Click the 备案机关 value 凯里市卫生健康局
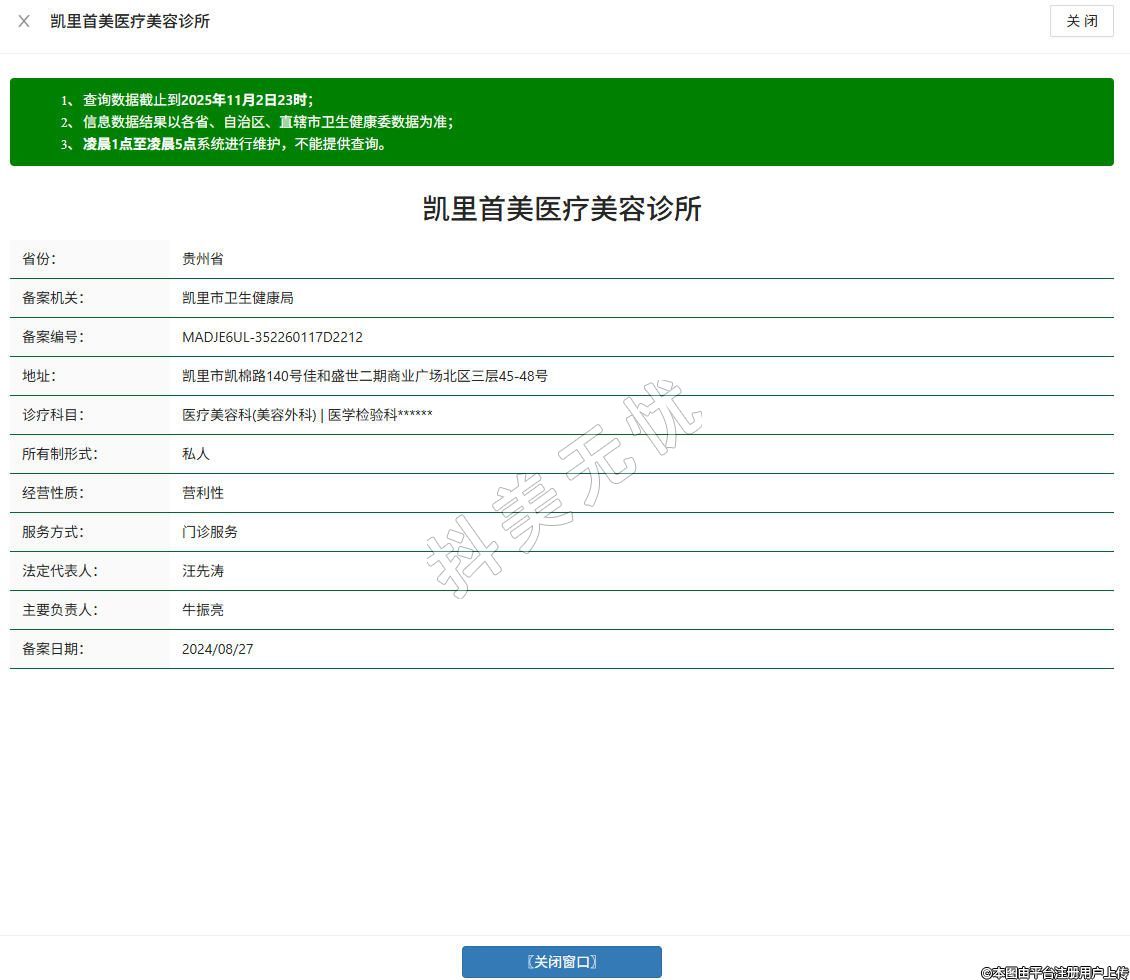1130x980 pixels. click(x=238, y=298)
